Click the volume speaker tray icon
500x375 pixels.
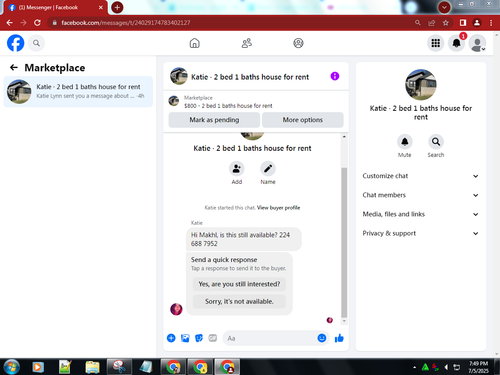point(446,367)
